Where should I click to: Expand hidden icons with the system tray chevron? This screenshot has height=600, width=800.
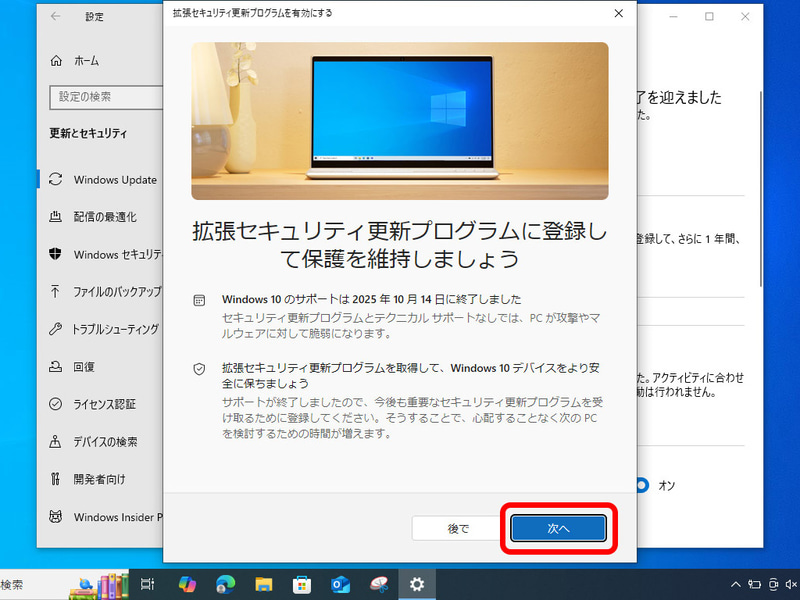[736, 584]
